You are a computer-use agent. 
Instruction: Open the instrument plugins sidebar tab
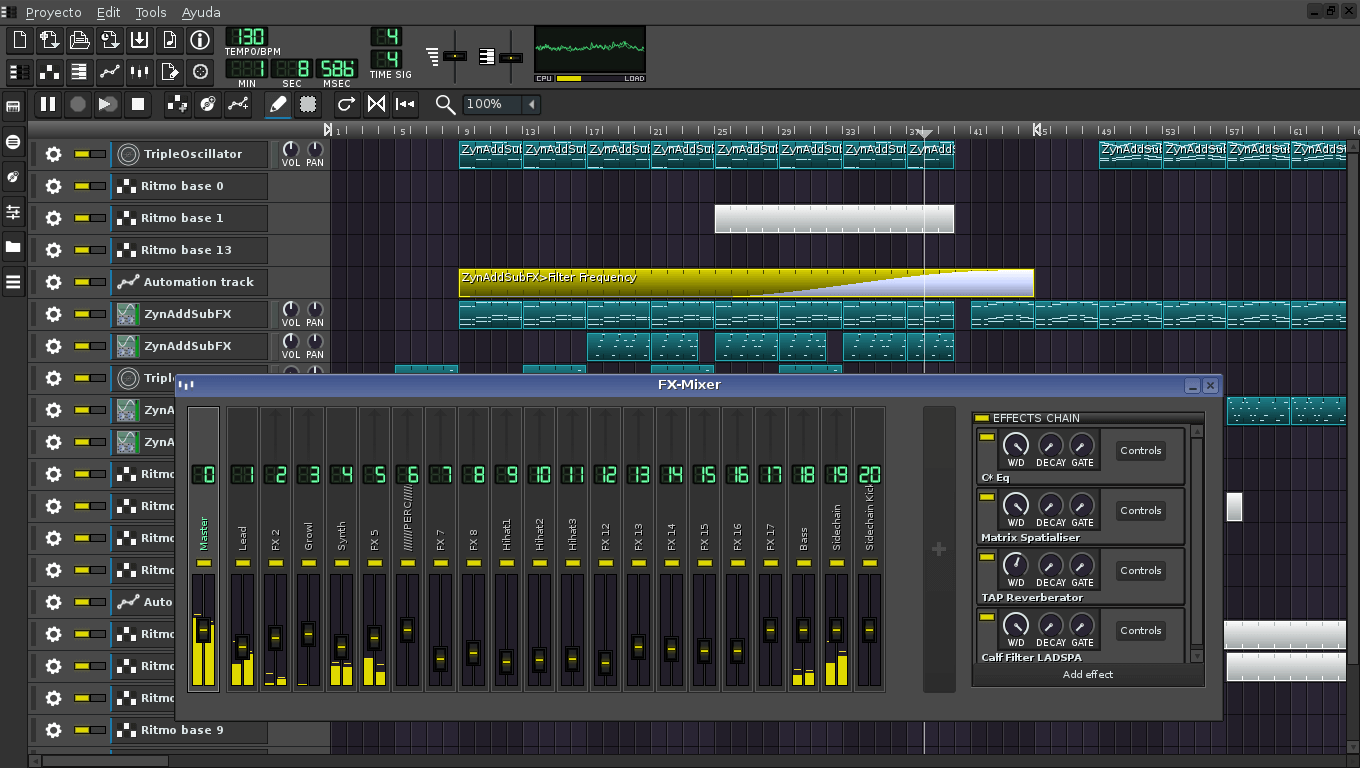pos(13,106)
